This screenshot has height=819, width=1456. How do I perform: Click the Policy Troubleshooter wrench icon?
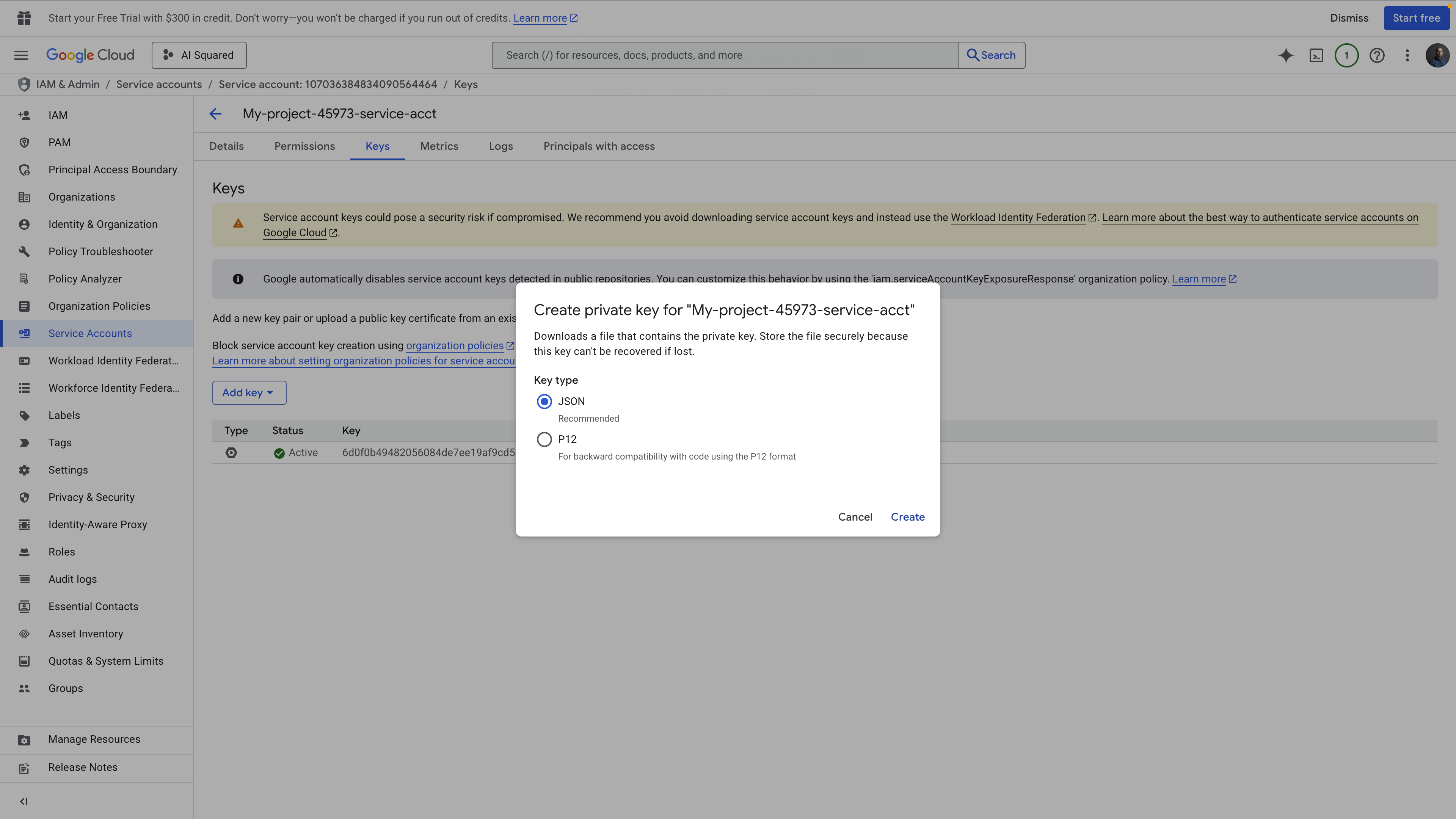[x=24, y=251]
